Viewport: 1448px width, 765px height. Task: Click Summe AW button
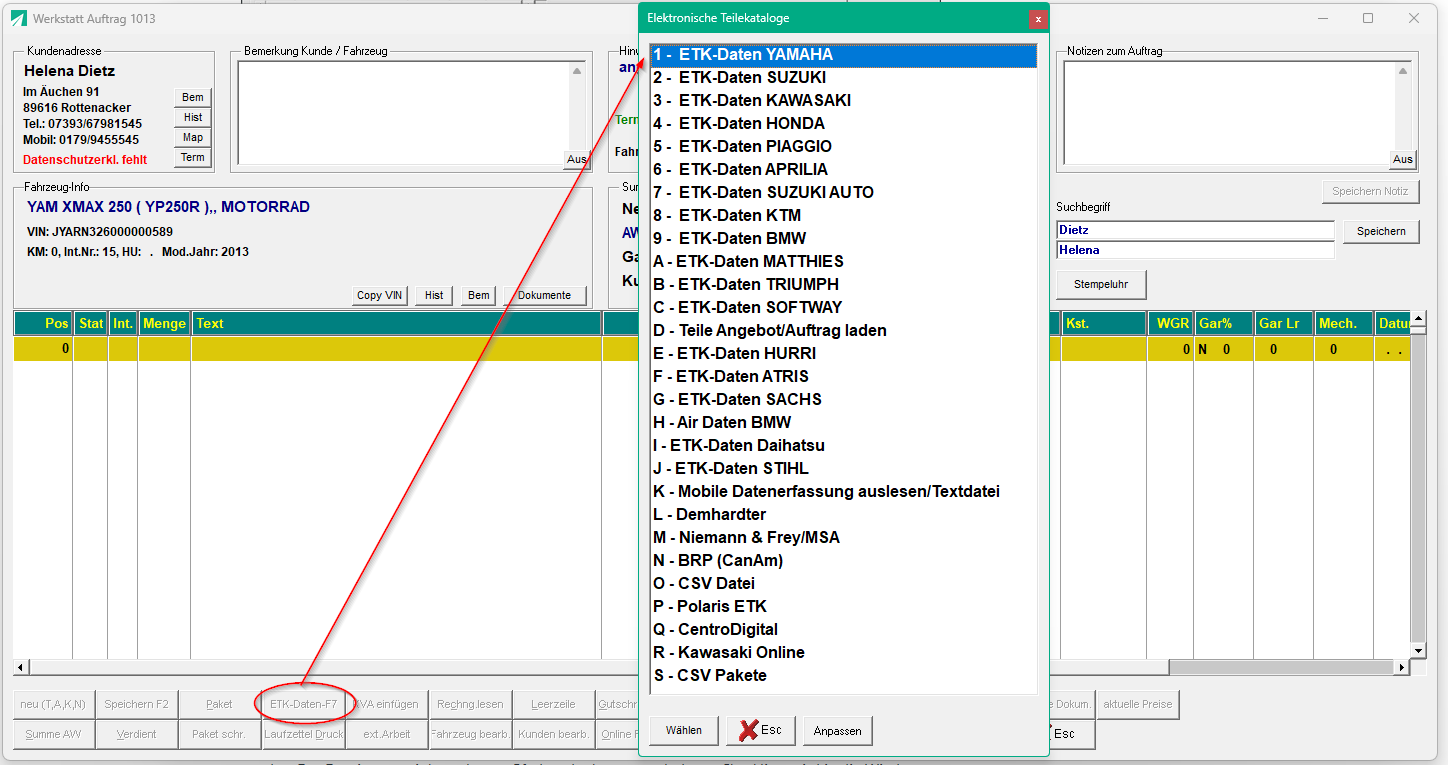point(53,734)
